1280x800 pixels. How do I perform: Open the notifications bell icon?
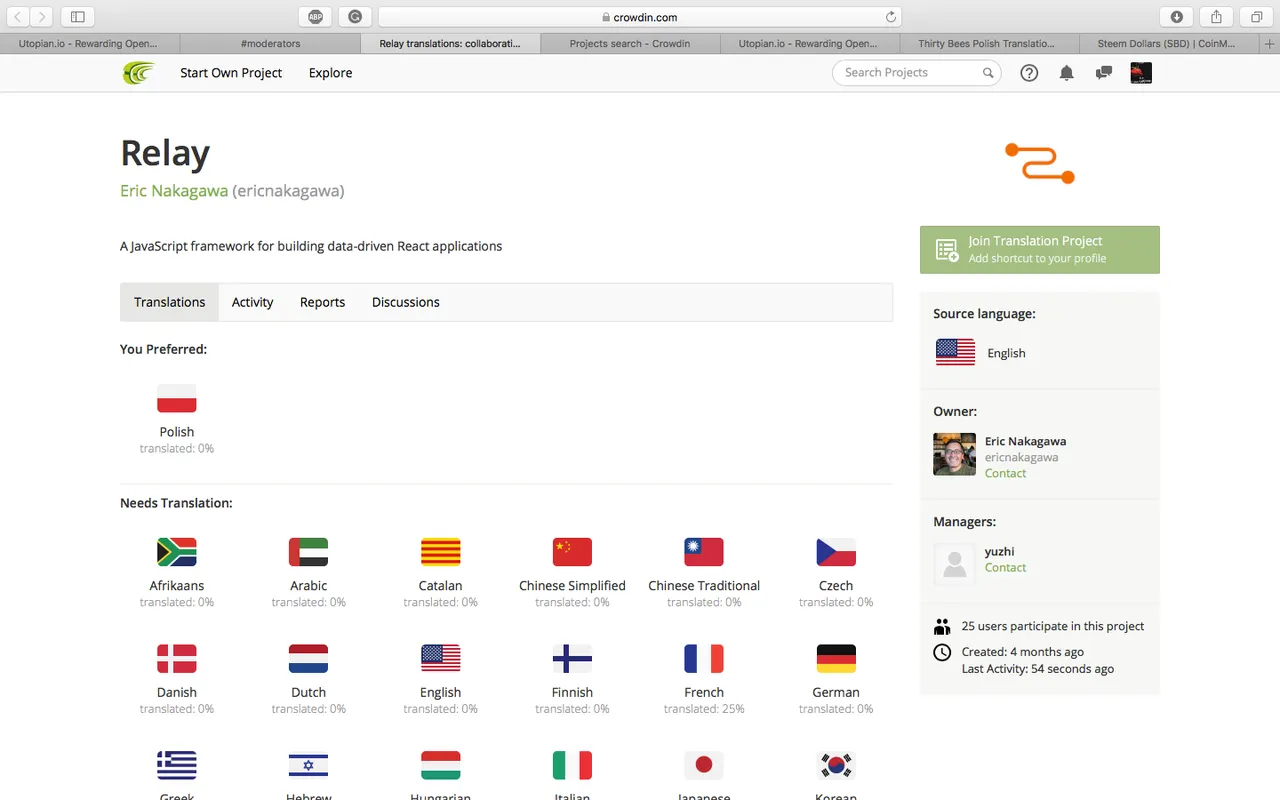[x=1067, y=73]
